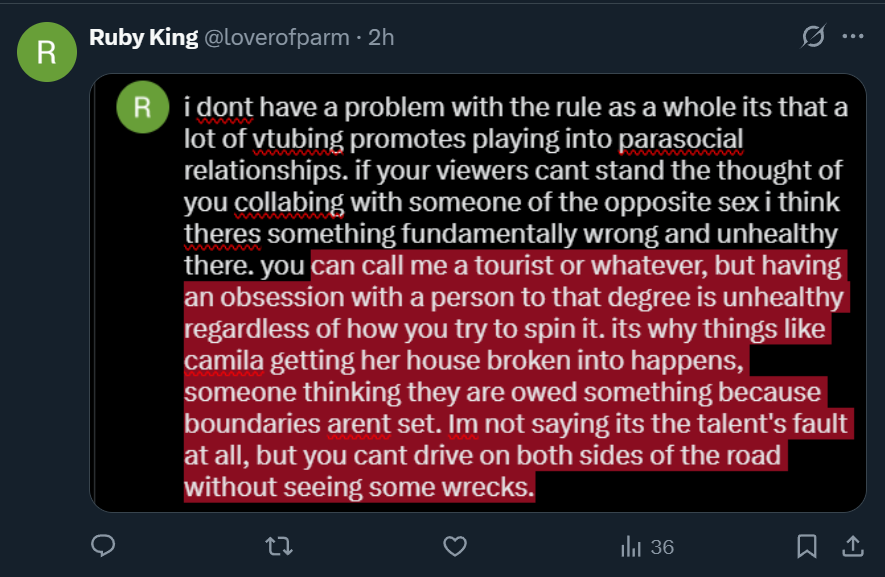Click the view count number 36
The image size is (885, 577).
(662, 547)
